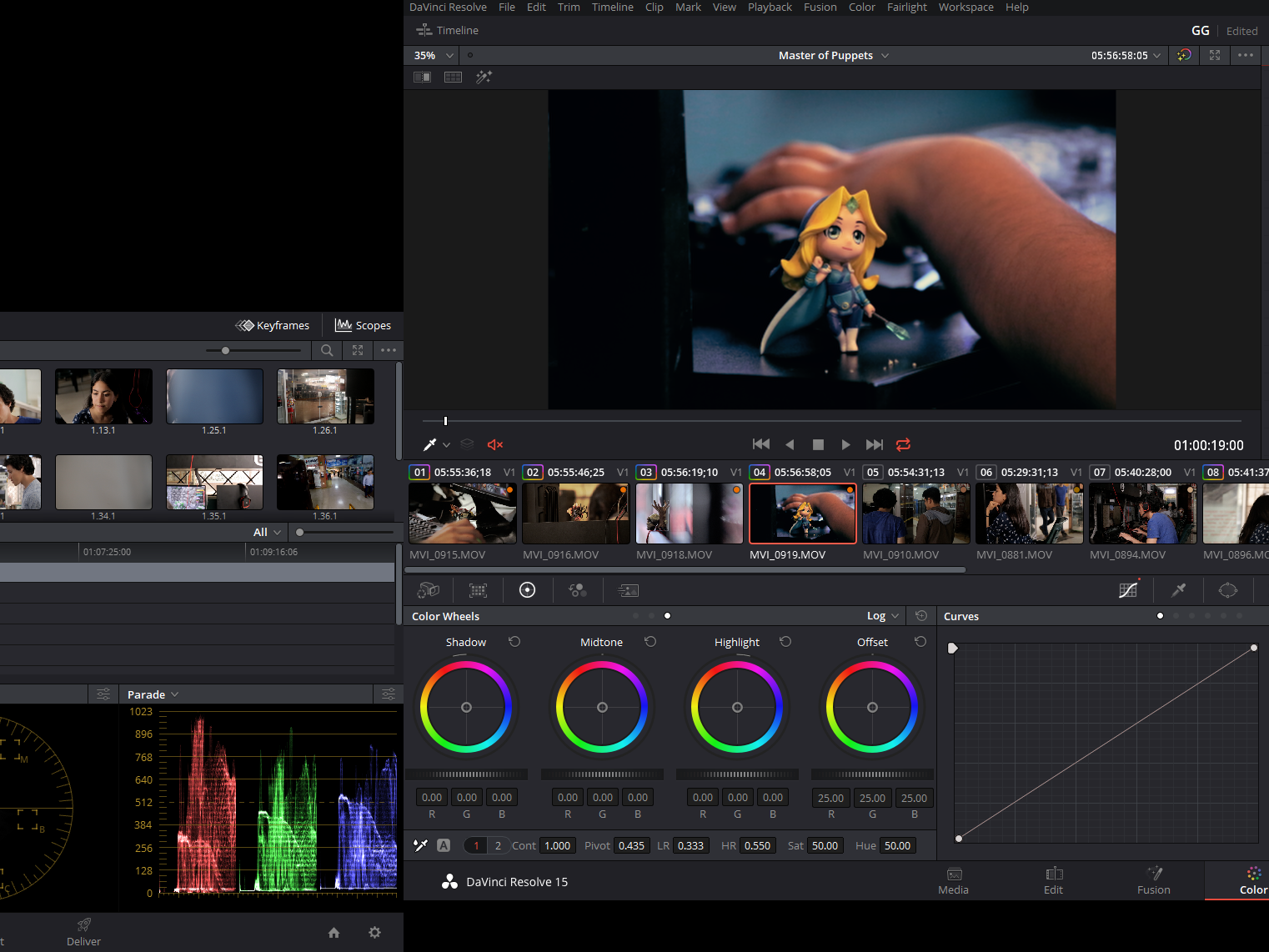Open the Motion Effects palette icon
The width and height of the screenshot is (1269, 952).
tap(628, 590)
